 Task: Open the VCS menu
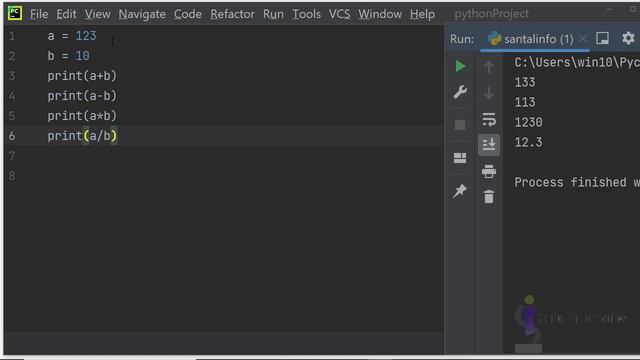[x=340, y=14]
